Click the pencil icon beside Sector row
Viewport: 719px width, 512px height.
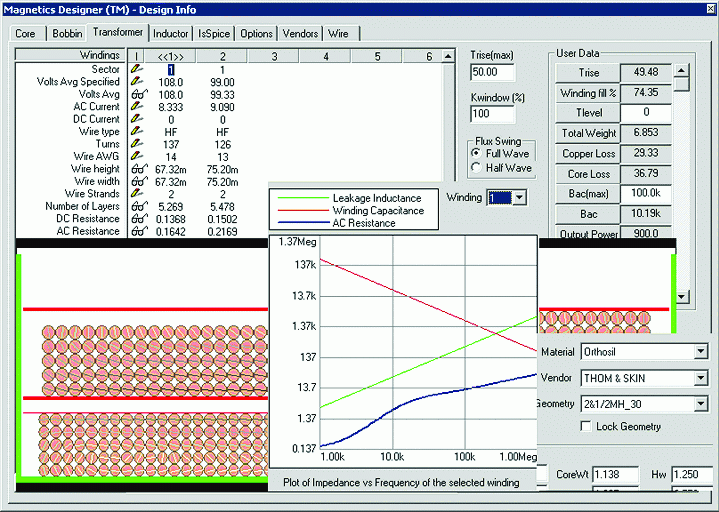click(x=138, y=69)
